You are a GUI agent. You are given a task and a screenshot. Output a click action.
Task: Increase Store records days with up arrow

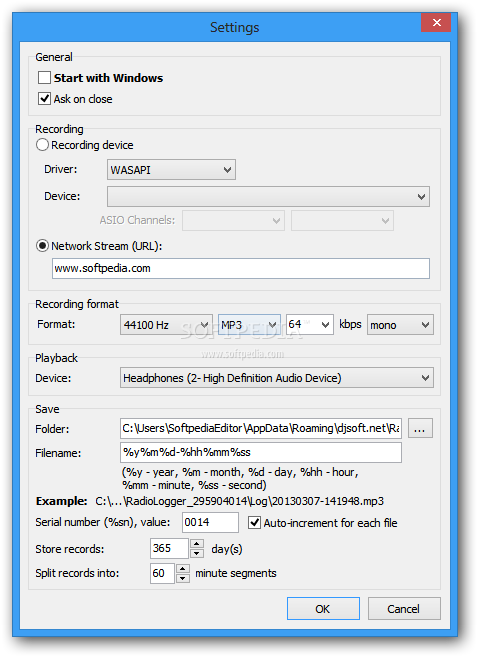tap(197, 544)
